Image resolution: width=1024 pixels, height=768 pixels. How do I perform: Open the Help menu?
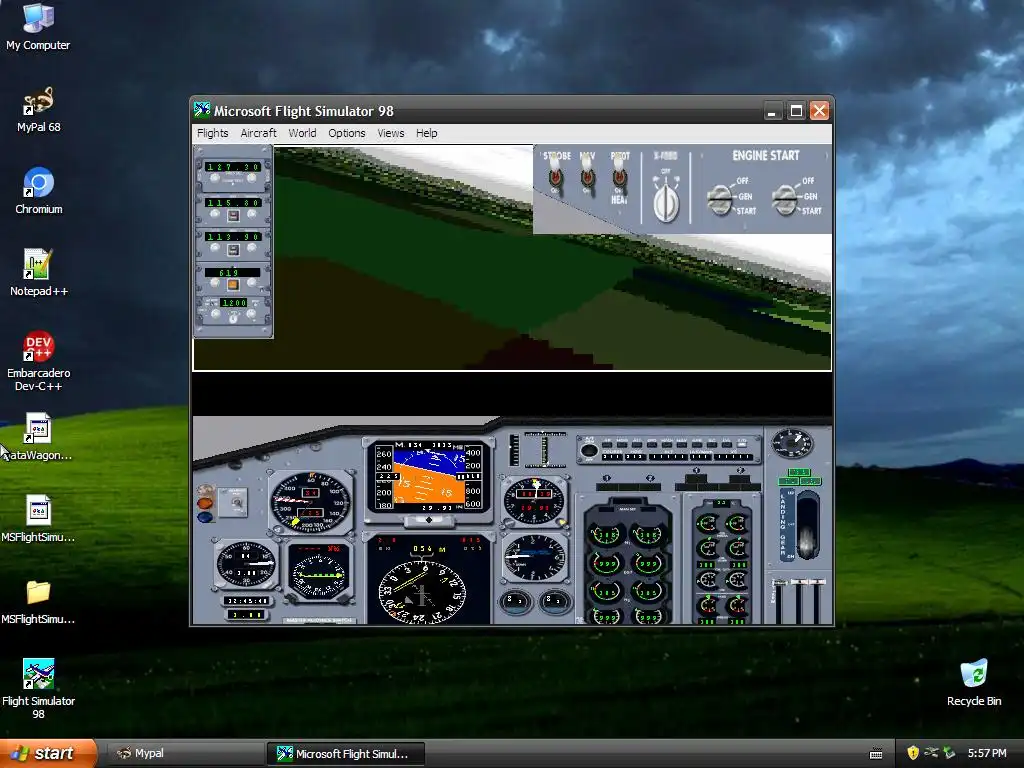[x=426, y=133]
